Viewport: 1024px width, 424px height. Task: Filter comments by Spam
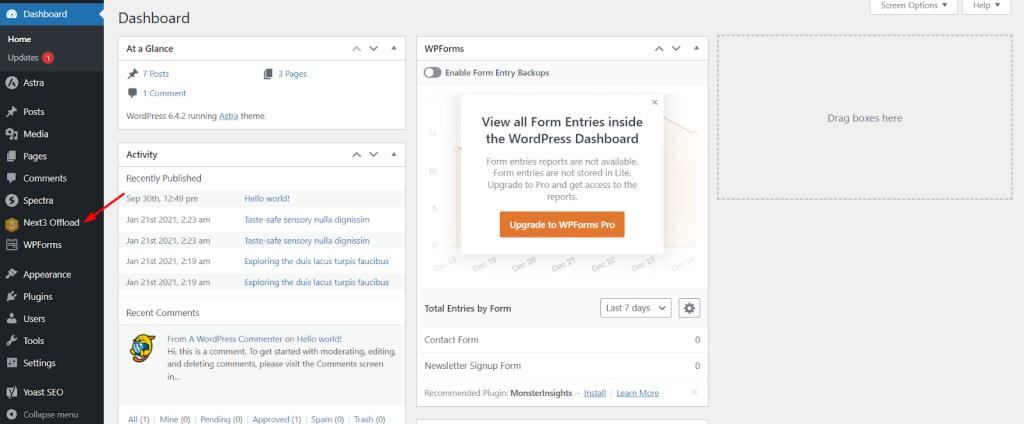tap(327, 419)
